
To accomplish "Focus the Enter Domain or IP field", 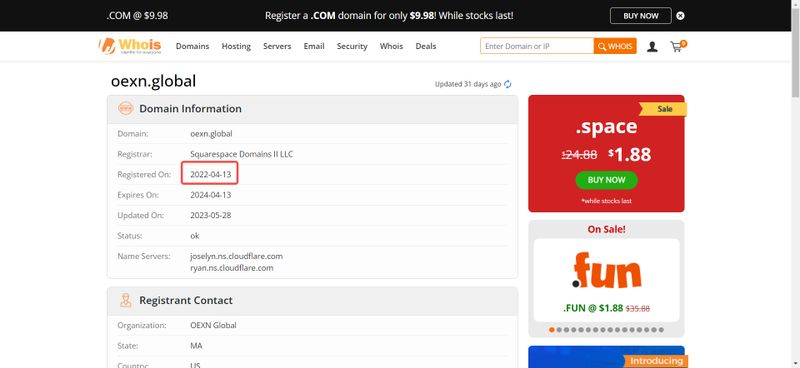I will [x=537, y=46].
